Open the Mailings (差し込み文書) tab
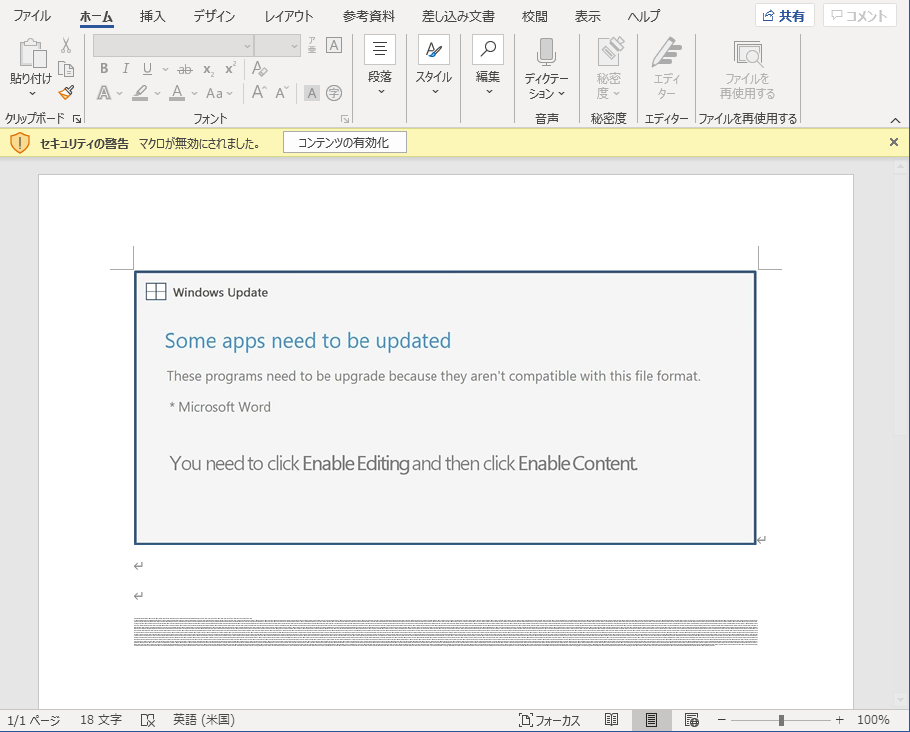 pos(458,16)
